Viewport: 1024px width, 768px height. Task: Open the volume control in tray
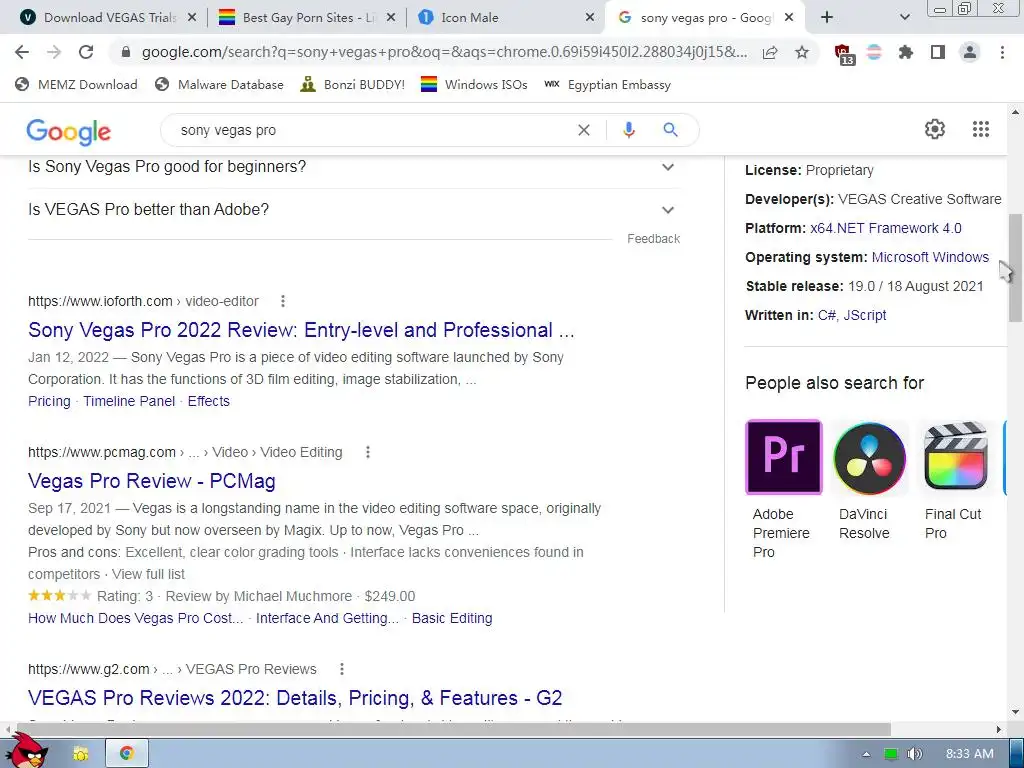tap(915, 754)
